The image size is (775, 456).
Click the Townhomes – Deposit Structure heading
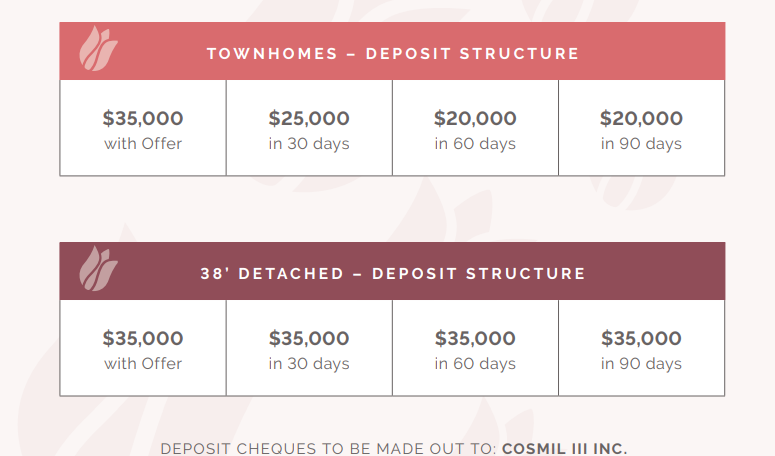[x=393, y=53]
